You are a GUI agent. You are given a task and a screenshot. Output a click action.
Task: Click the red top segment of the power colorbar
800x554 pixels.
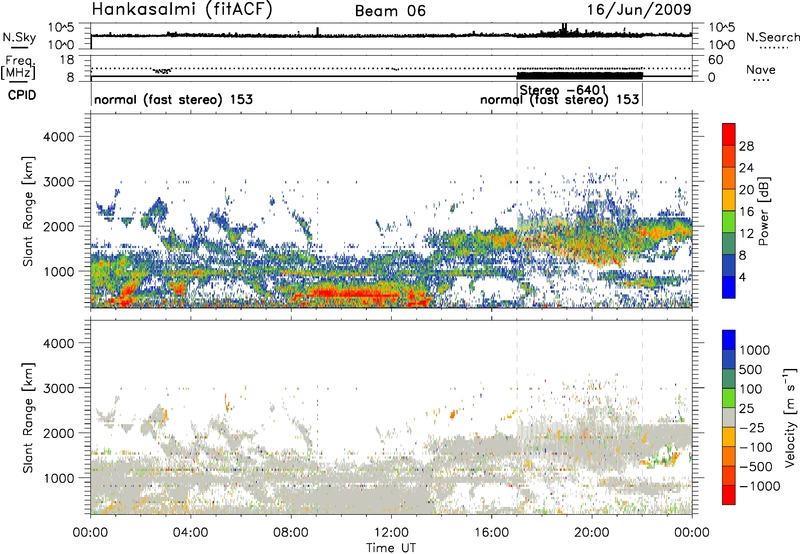pyautogui.click(x=729, y=134)
